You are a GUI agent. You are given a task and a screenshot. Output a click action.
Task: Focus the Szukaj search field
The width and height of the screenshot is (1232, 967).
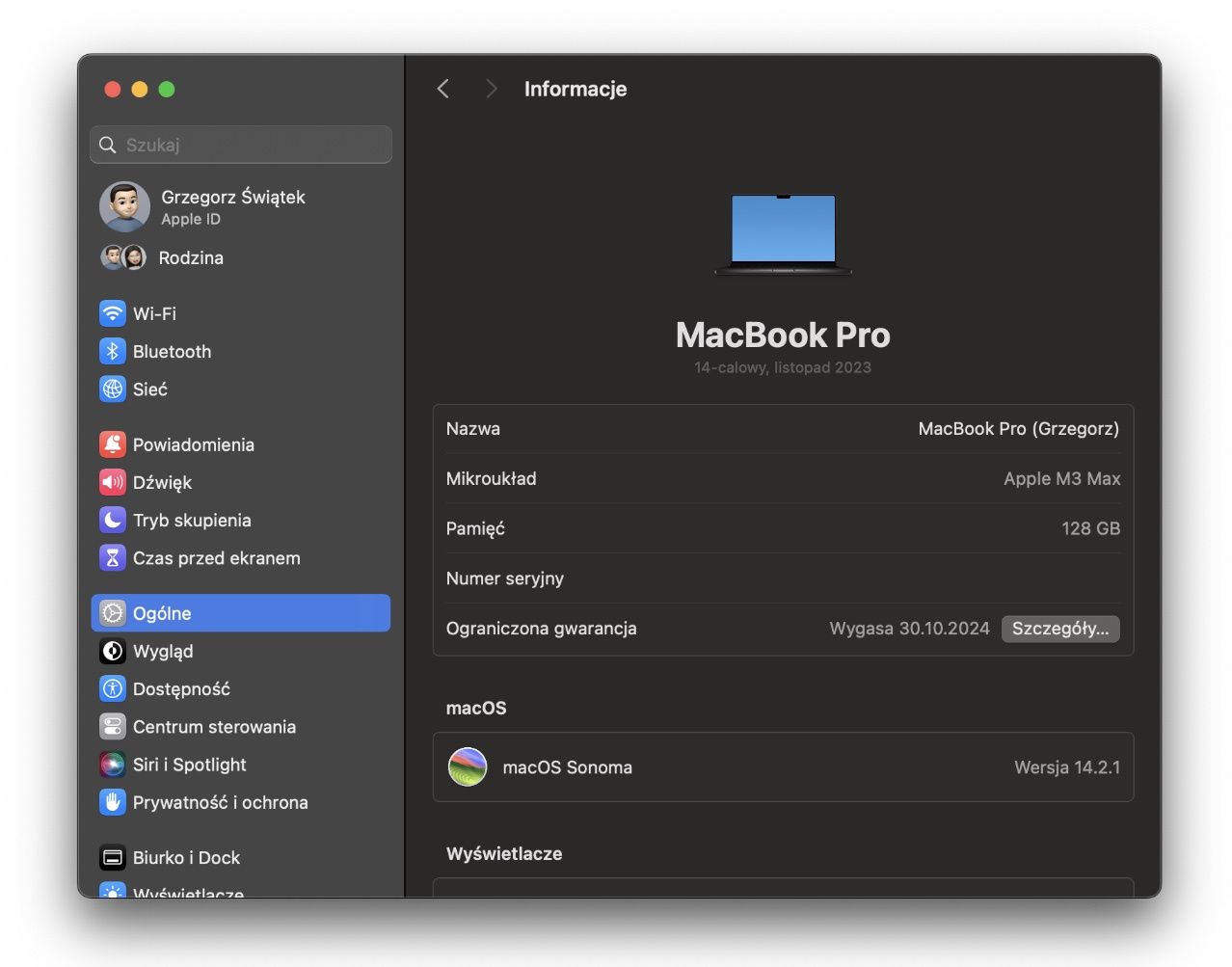[x=241, y=145]
